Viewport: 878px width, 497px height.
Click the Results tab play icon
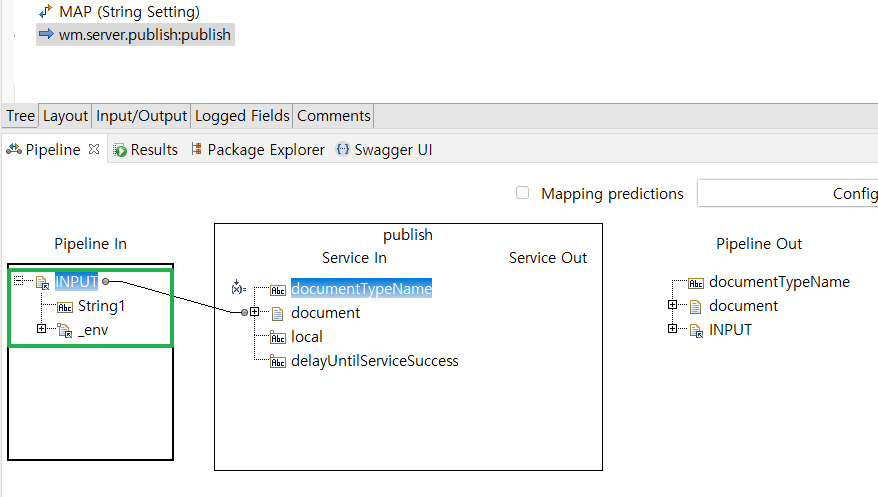pos(120,150)
